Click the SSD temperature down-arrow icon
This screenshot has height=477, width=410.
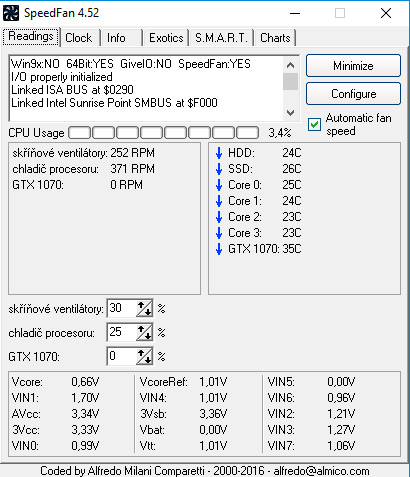point(219,169)
